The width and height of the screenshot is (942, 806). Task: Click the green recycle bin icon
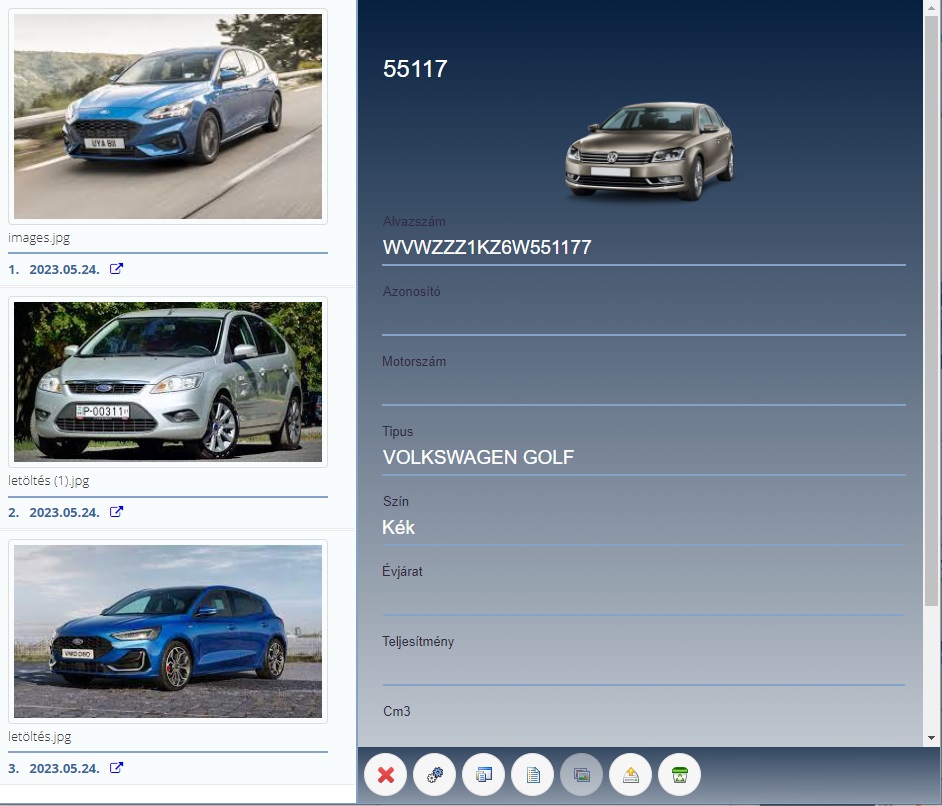[679, 775]
